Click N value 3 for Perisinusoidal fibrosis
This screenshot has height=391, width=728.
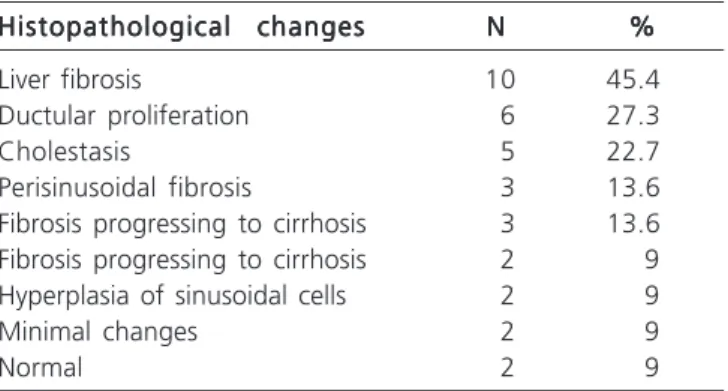tap(507, 188)
